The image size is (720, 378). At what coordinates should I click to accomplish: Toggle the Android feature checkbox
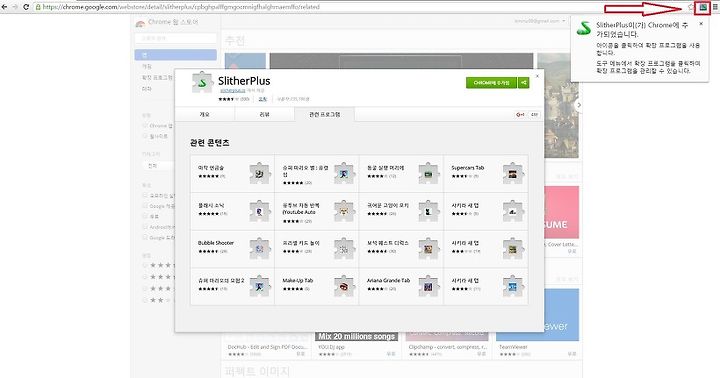click(x=145, y=227)
